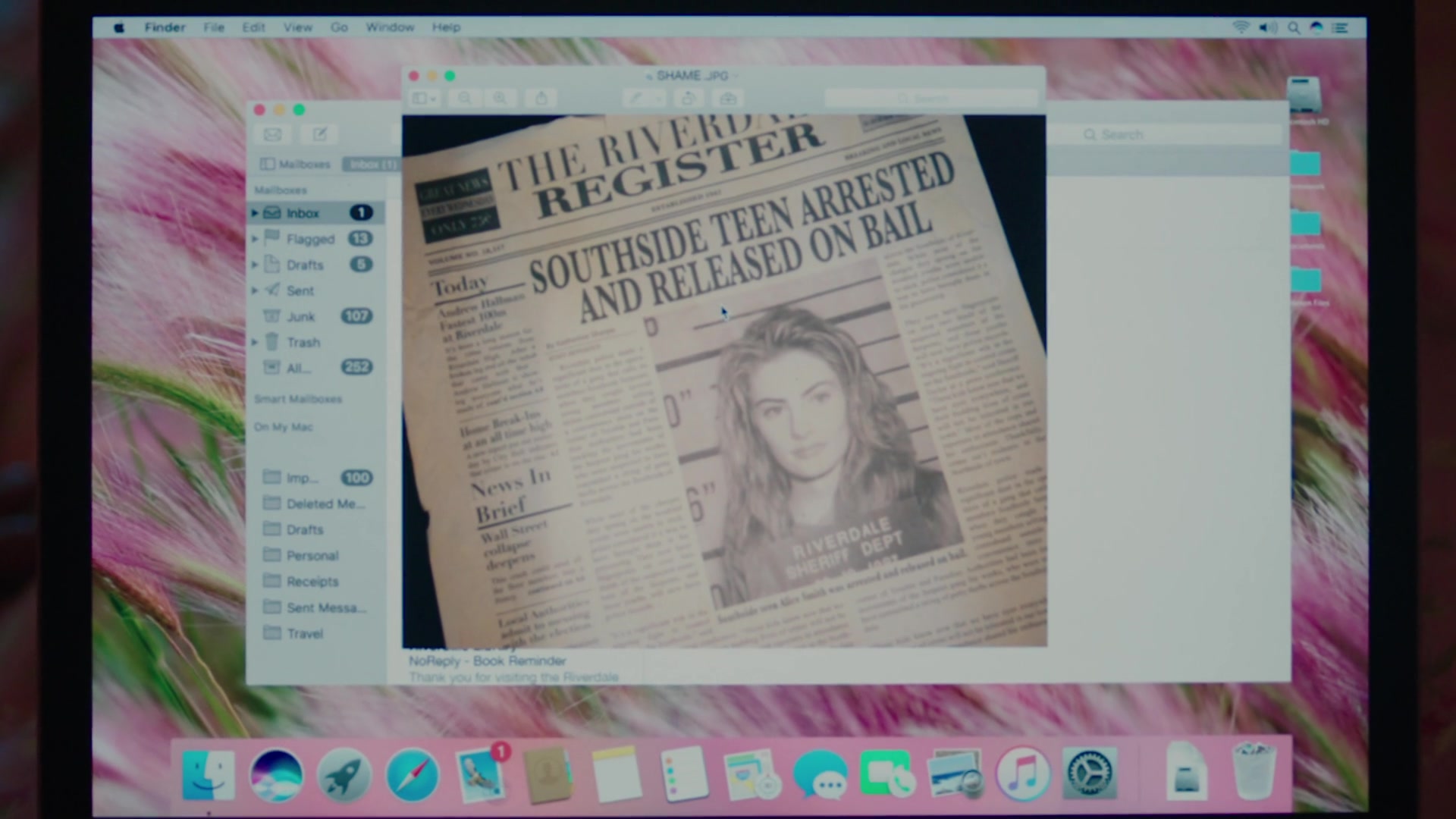The height and width of the screenshot is (819, 1456).
Task: Click the Wi-Fi status icon
Action: tap(1241, 27)
